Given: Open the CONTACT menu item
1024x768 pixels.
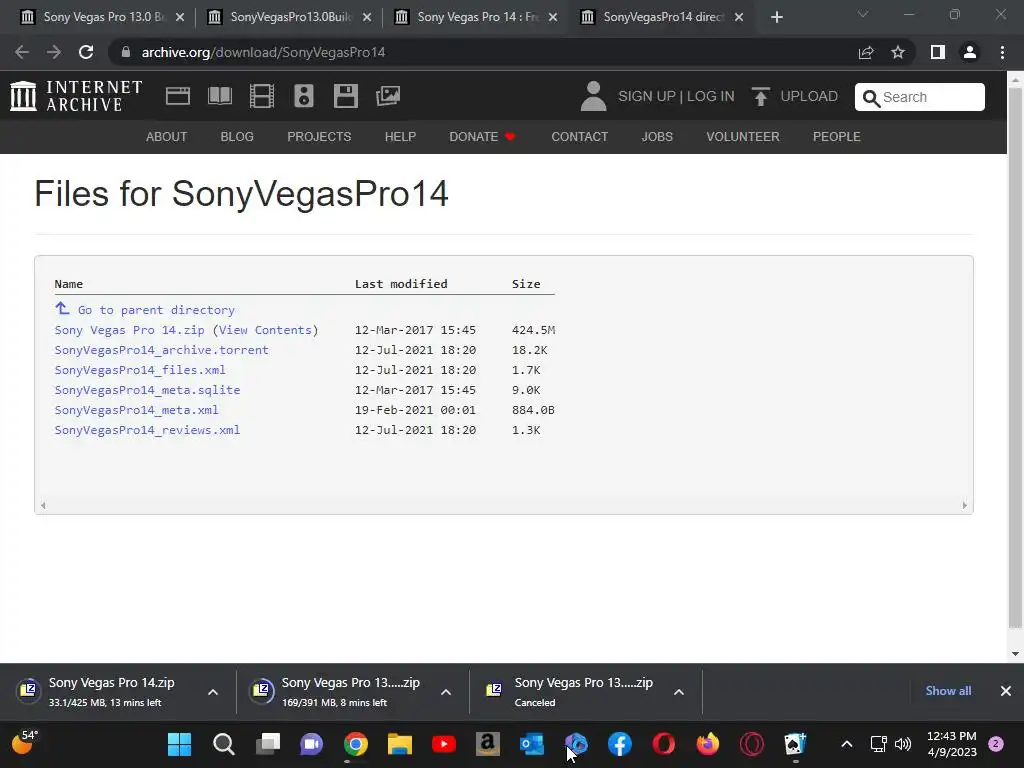Looking at the screenshot, I should tap(580, 136).
